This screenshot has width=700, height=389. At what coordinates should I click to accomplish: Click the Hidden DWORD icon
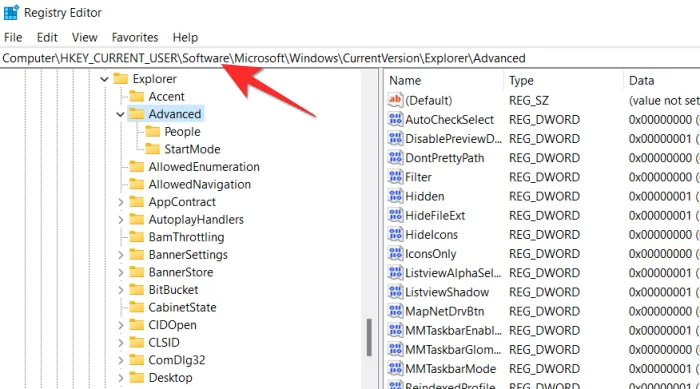pyautogui.click(x=396, y=196)
